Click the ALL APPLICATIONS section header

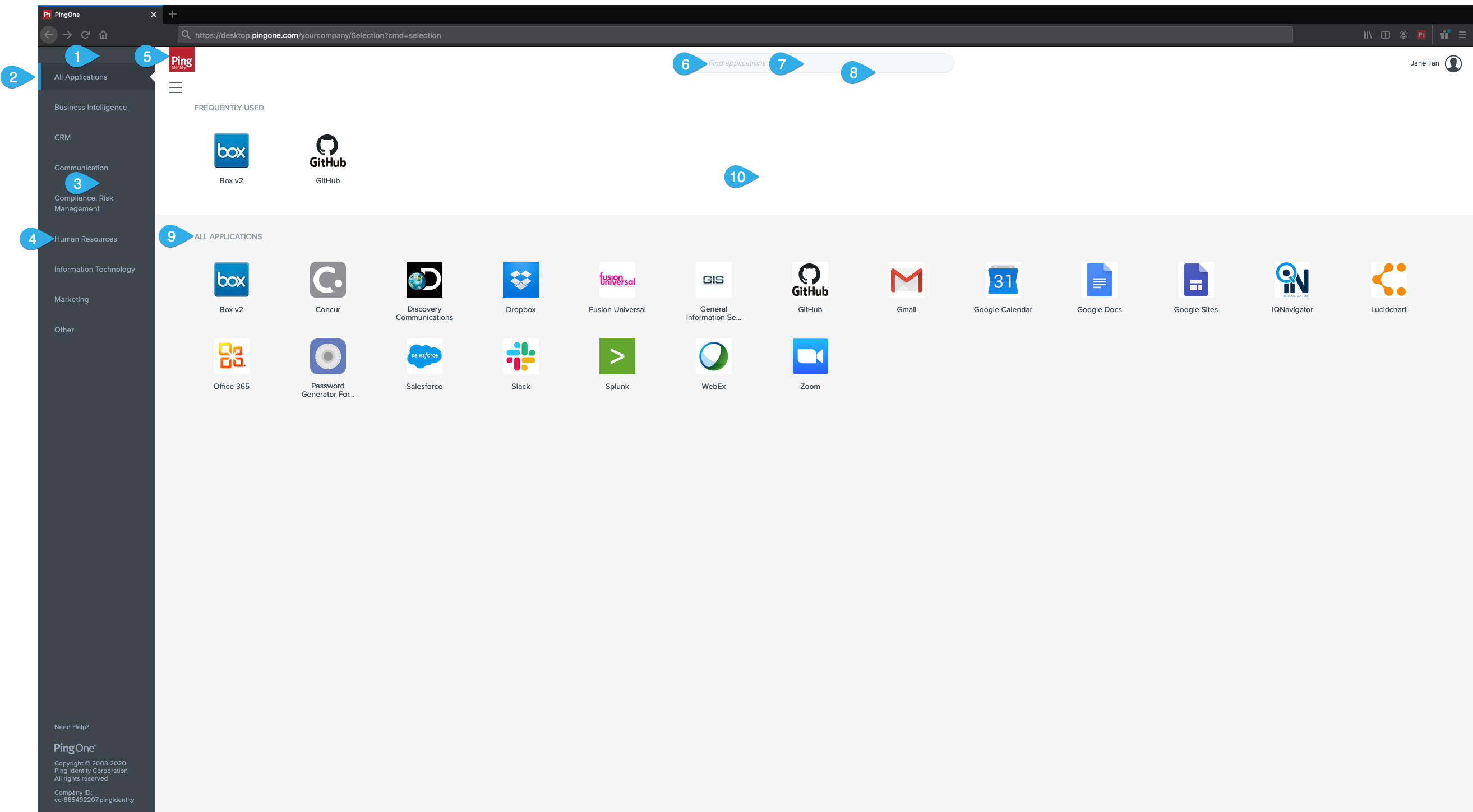click(228, 236)
